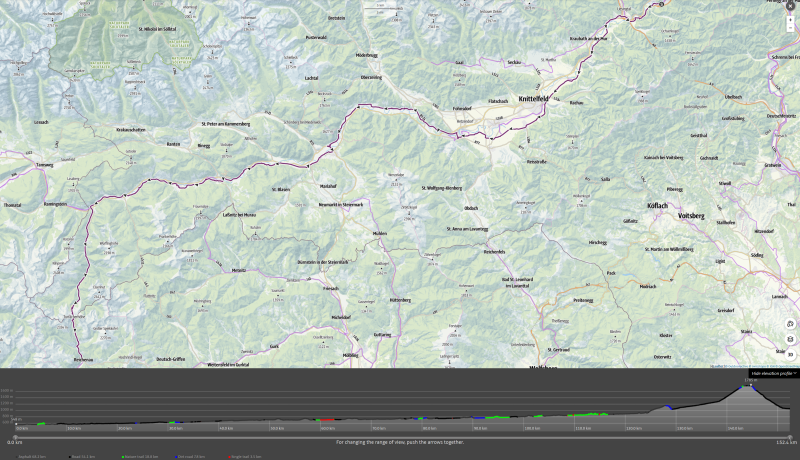Select the Asphalt surface legend entry
Screen dimensions: 800x460
21,456
